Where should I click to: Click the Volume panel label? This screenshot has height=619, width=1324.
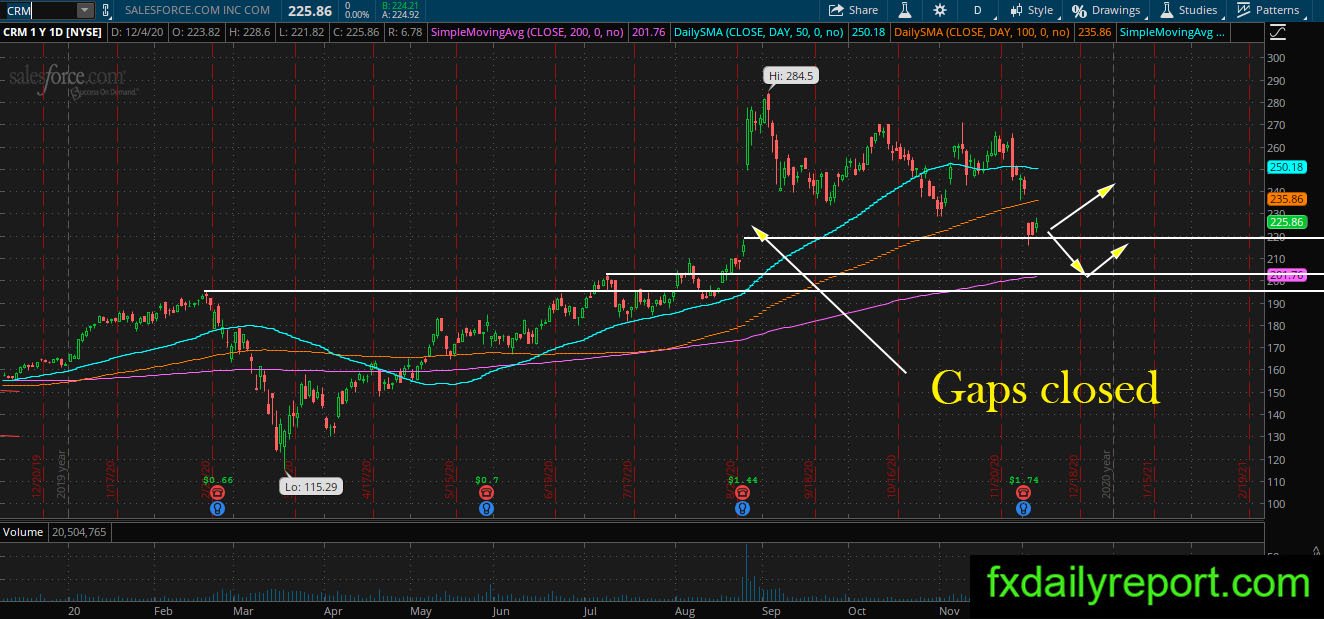click(23, 532)
